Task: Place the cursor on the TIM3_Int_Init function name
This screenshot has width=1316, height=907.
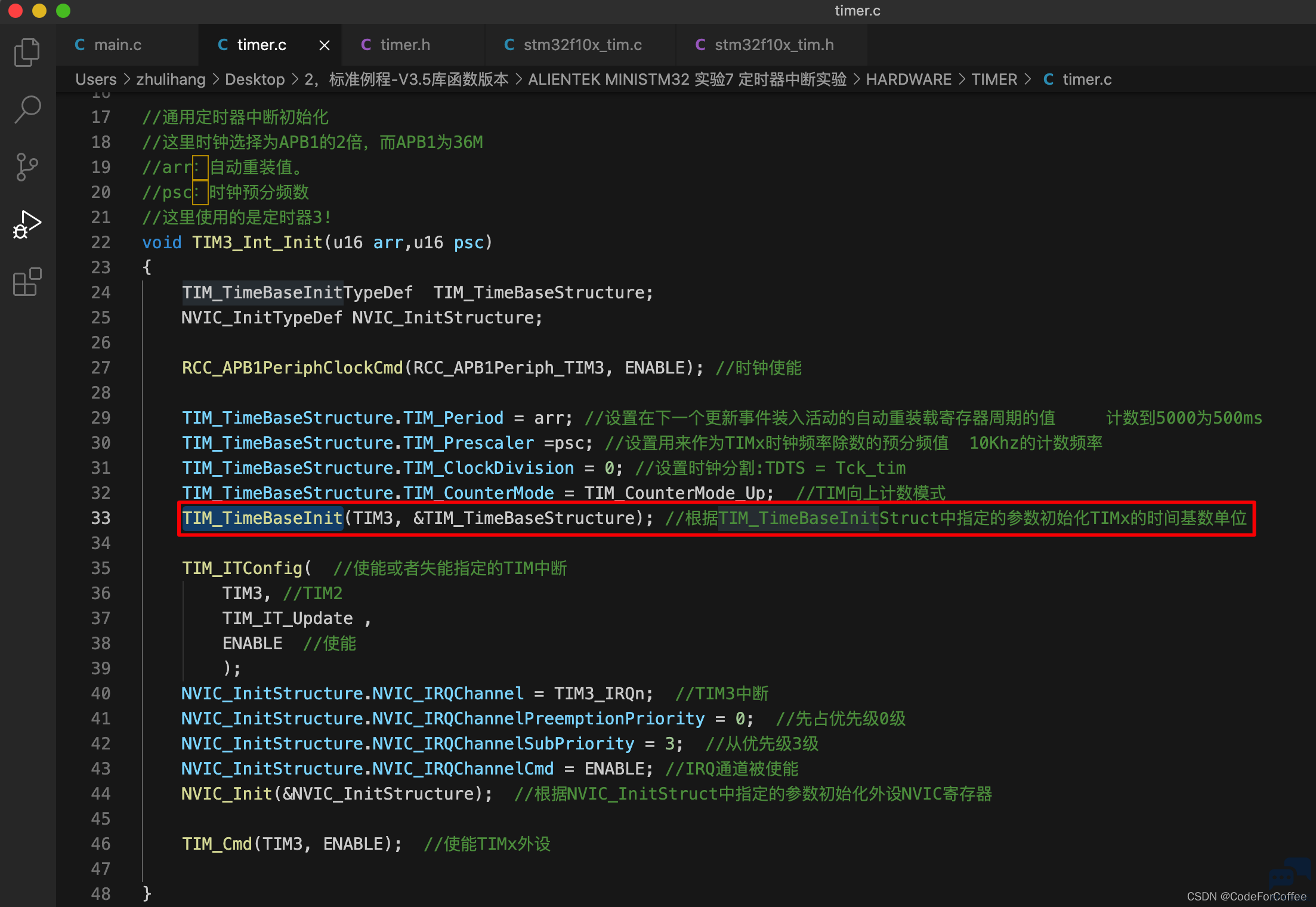Action: [x=257, y=242]
